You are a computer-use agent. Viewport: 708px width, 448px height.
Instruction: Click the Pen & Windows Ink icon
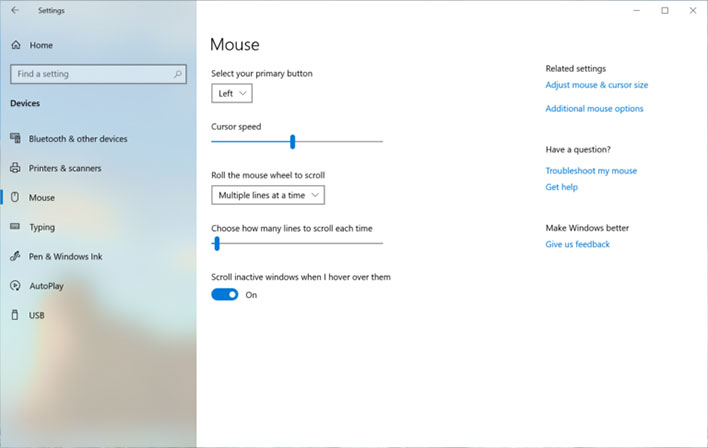(x=15, y=256)
